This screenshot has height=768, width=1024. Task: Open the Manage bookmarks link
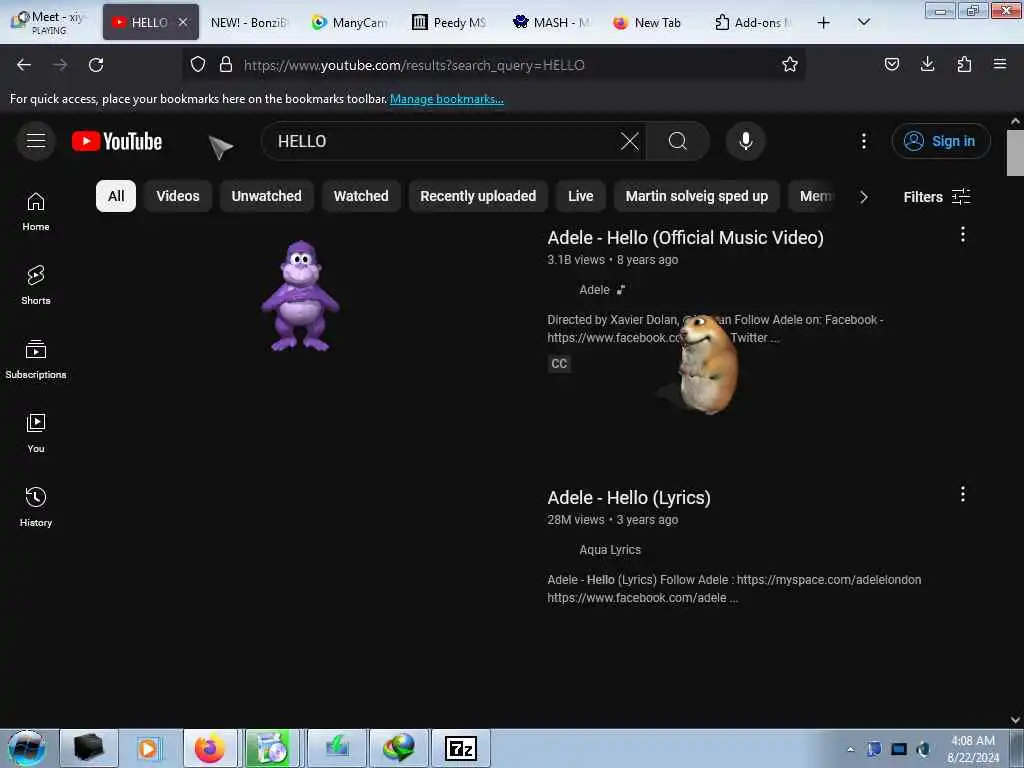[447, 99]
